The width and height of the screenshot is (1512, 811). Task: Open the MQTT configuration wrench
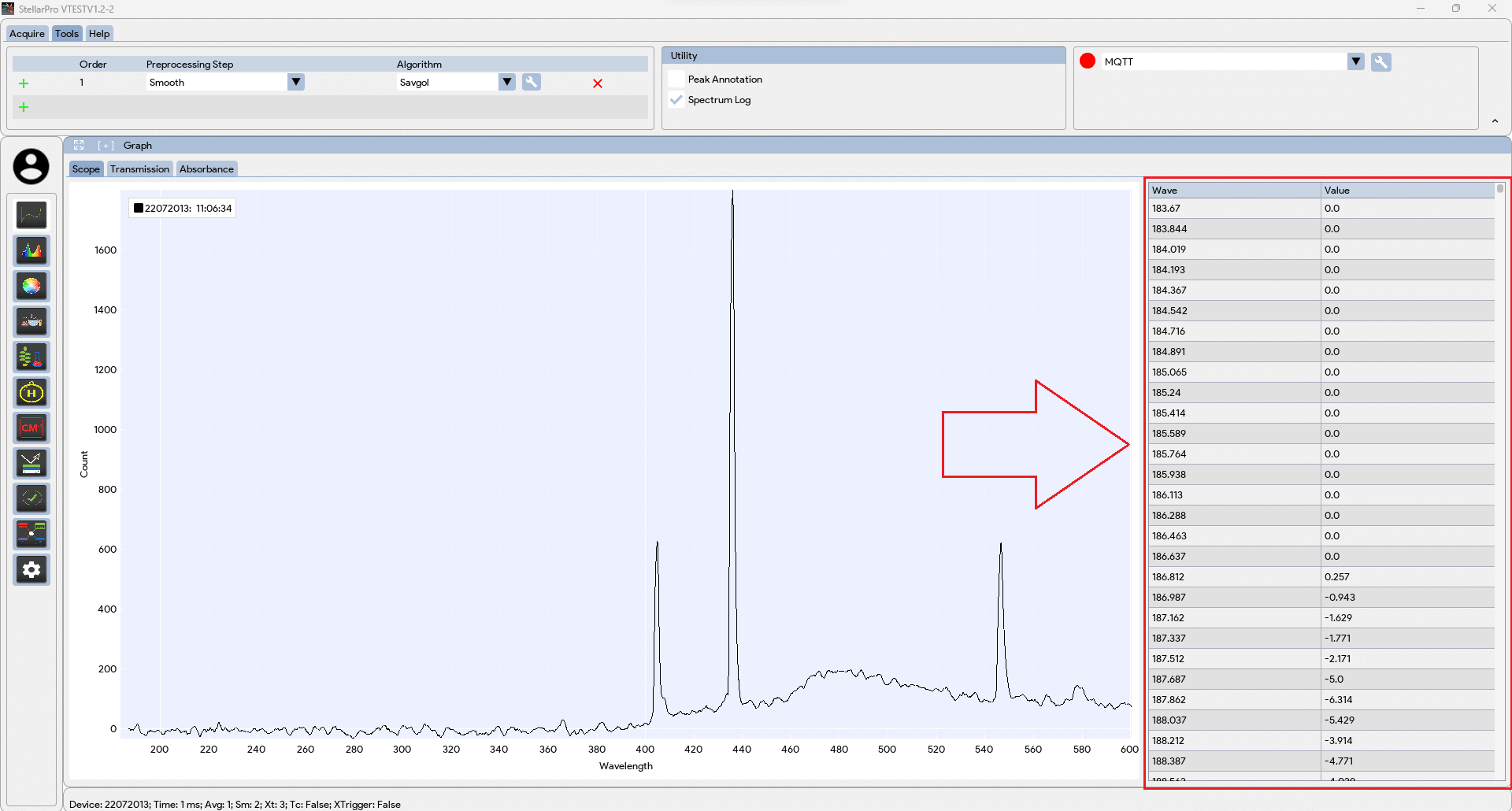[x=1380, y=62]
